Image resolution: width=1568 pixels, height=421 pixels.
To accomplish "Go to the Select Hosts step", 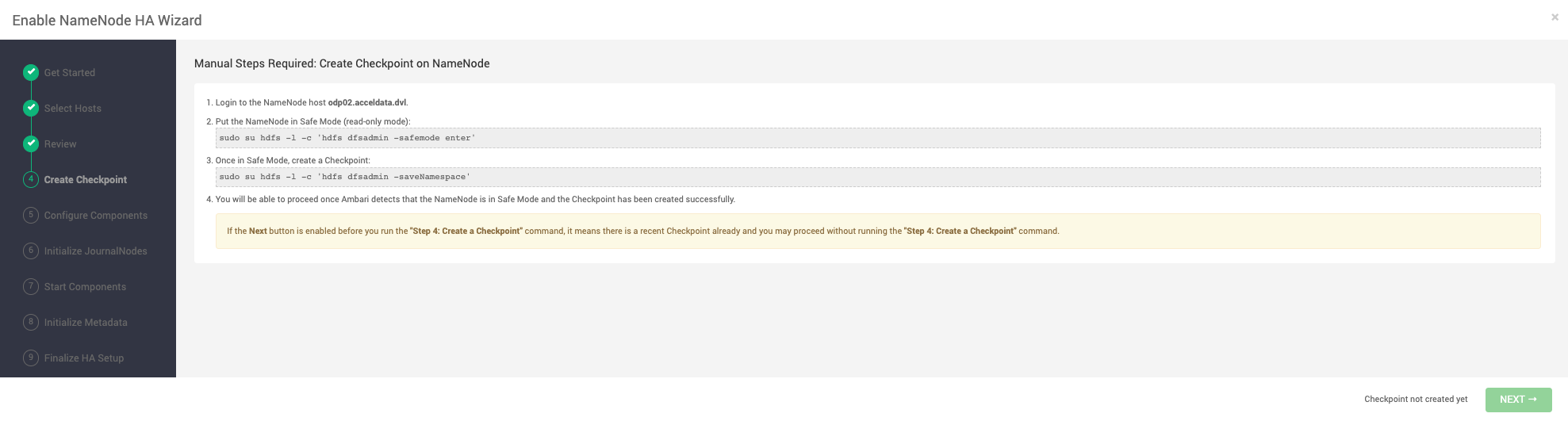I will click(73, 109).
